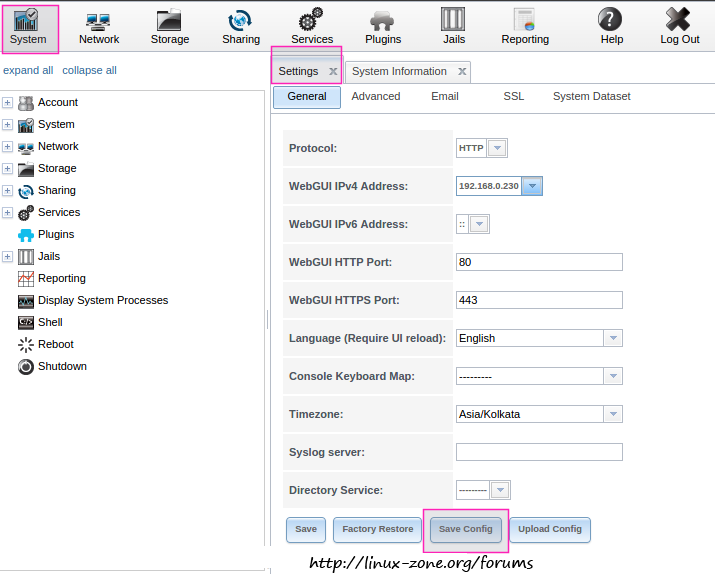This screenshot has width=715, height=574.
Task: Expand the Account tree node
Action: pyautogui.click(x=8, y=103)
